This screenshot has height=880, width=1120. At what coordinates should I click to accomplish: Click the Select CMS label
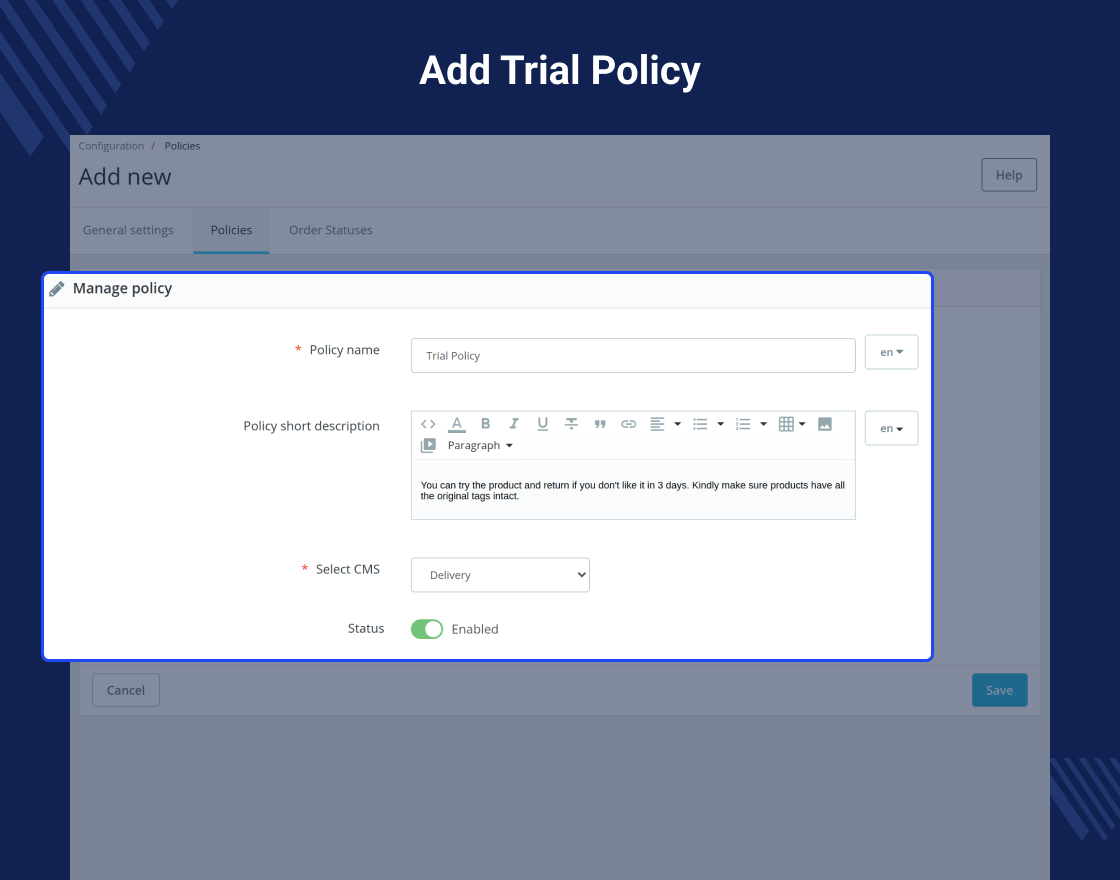(348, 569)
